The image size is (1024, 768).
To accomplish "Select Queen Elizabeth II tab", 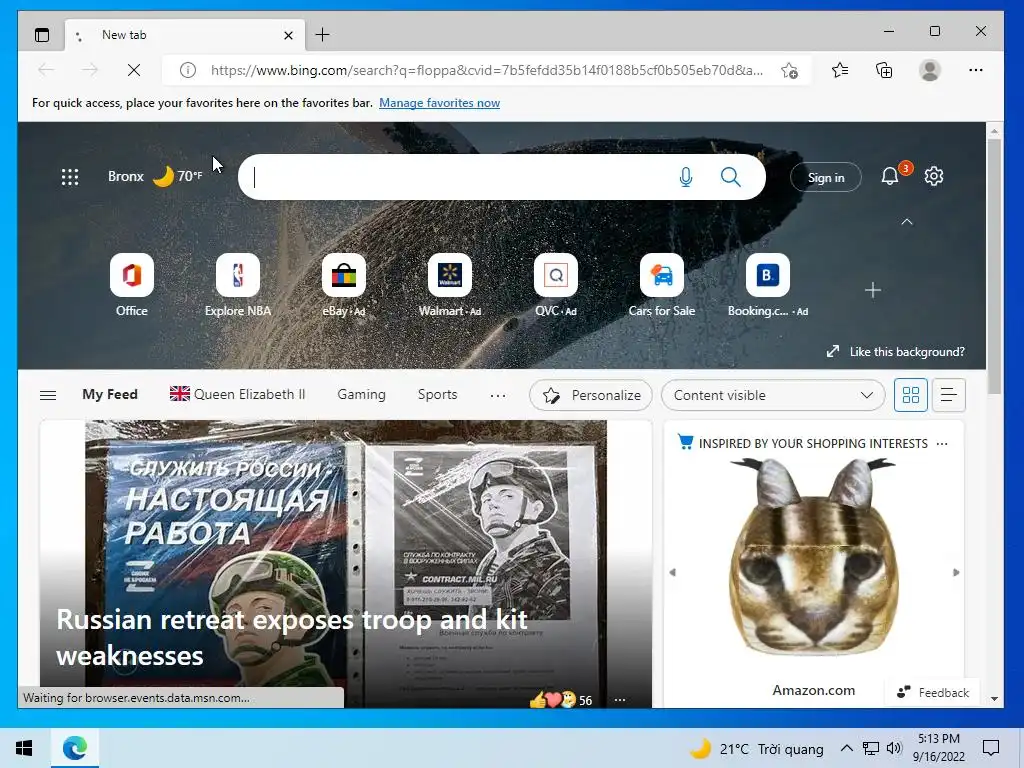I will [238, 394].
